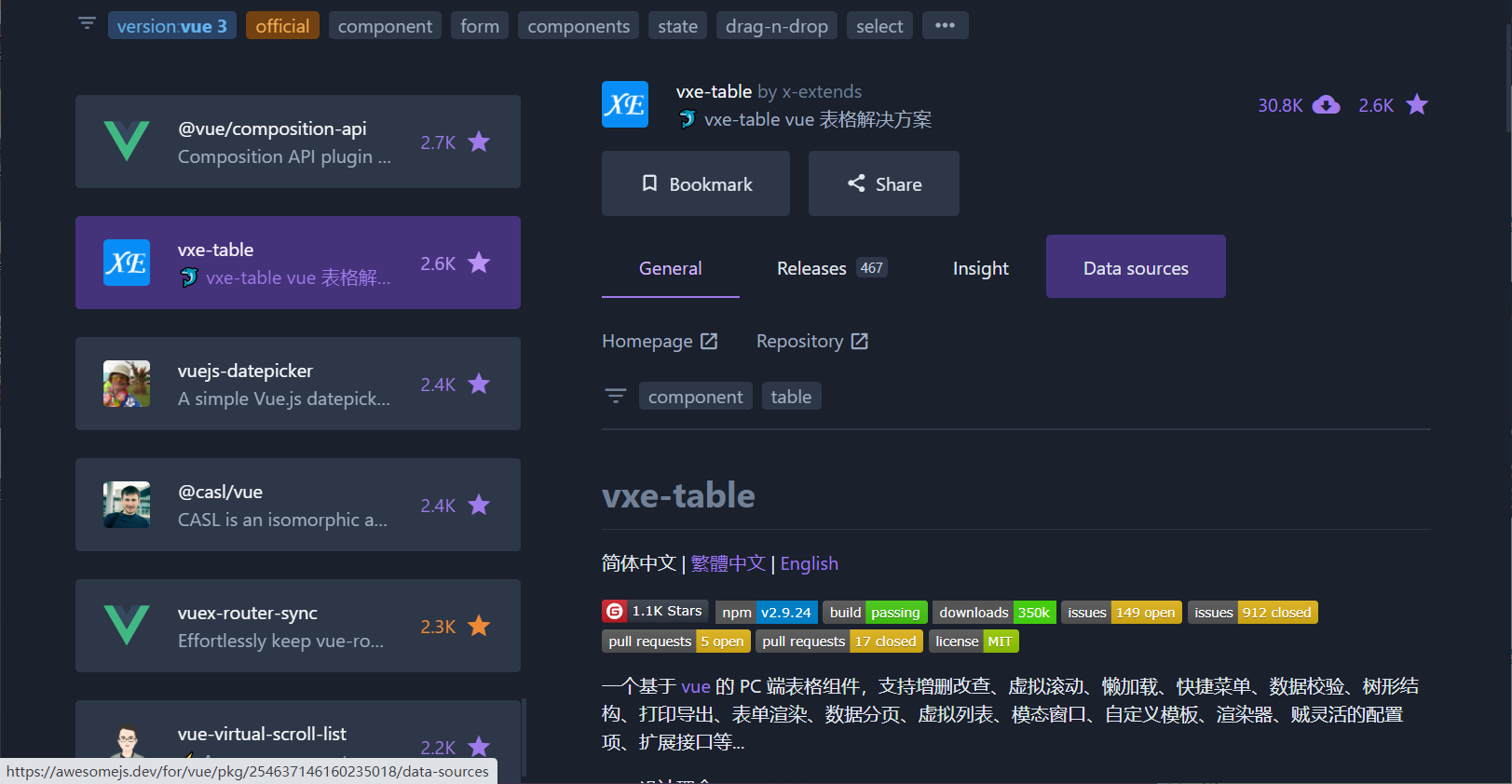The height and width of the screenshot is (784, 1512).
Task: Expand more tags with the ellipsis button
Action: click(945, 25)
